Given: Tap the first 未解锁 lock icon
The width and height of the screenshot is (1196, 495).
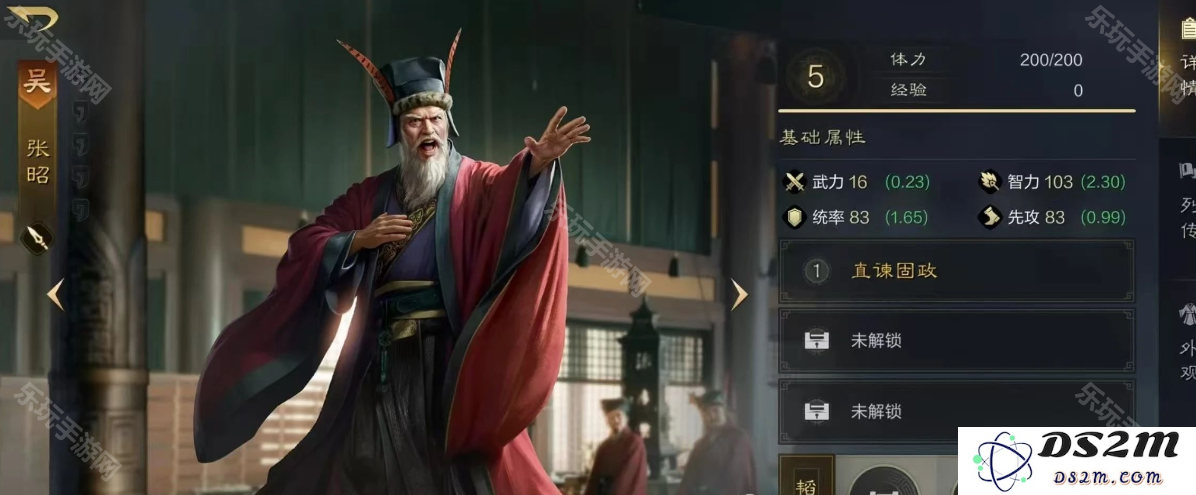Looking at the screenshot, I should pos(816,340).
